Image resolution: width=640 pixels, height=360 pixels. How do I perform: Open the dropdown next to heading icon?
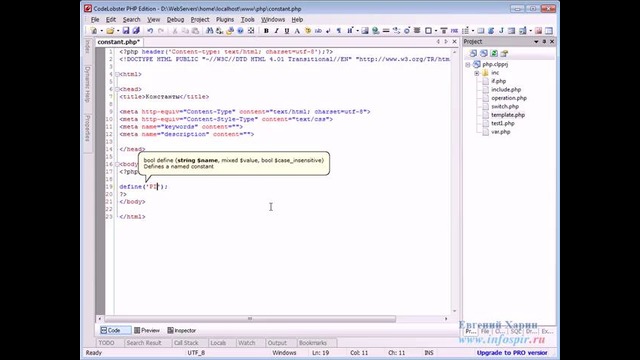[x=357, y=31]
